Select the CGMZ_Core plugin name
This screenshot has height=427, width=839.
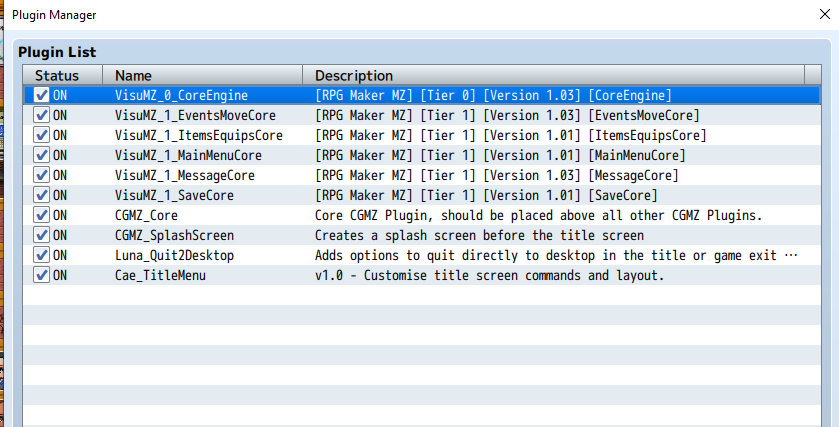(x=146, y=216)
